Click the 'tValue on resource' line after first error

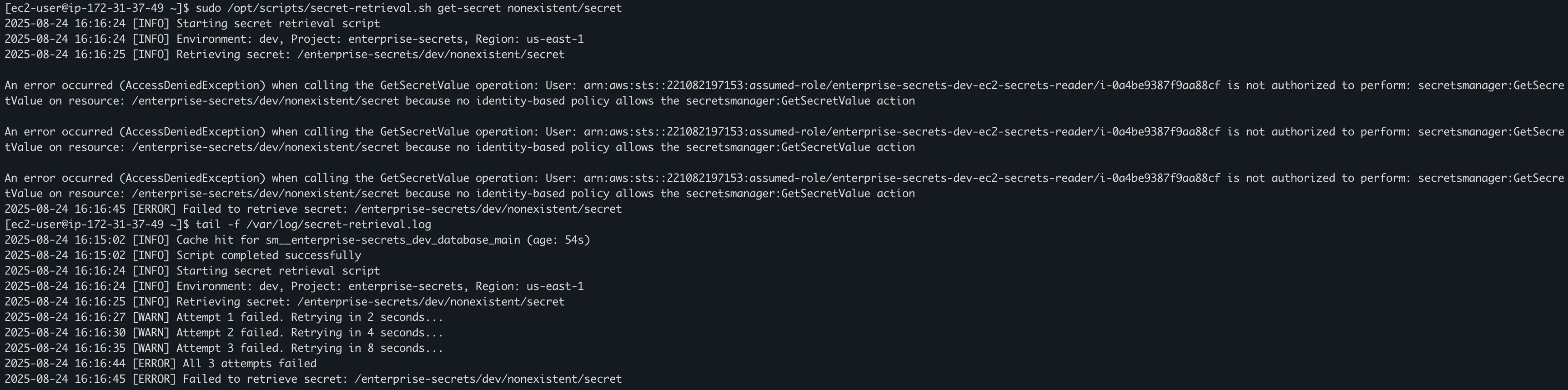tap(460, 101)
